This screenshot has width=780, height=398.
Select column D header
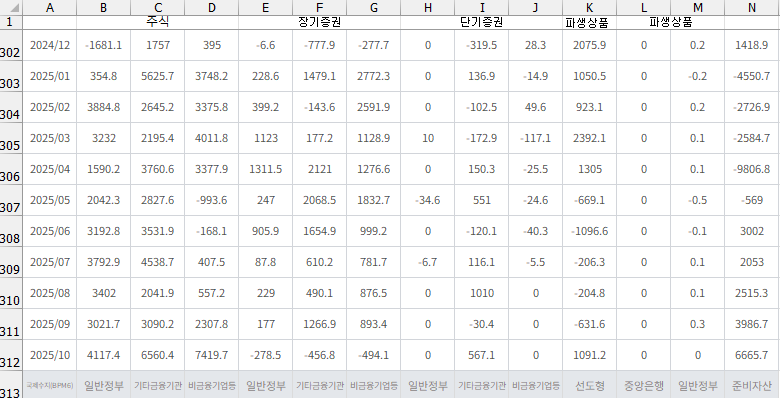pos(211,7)
